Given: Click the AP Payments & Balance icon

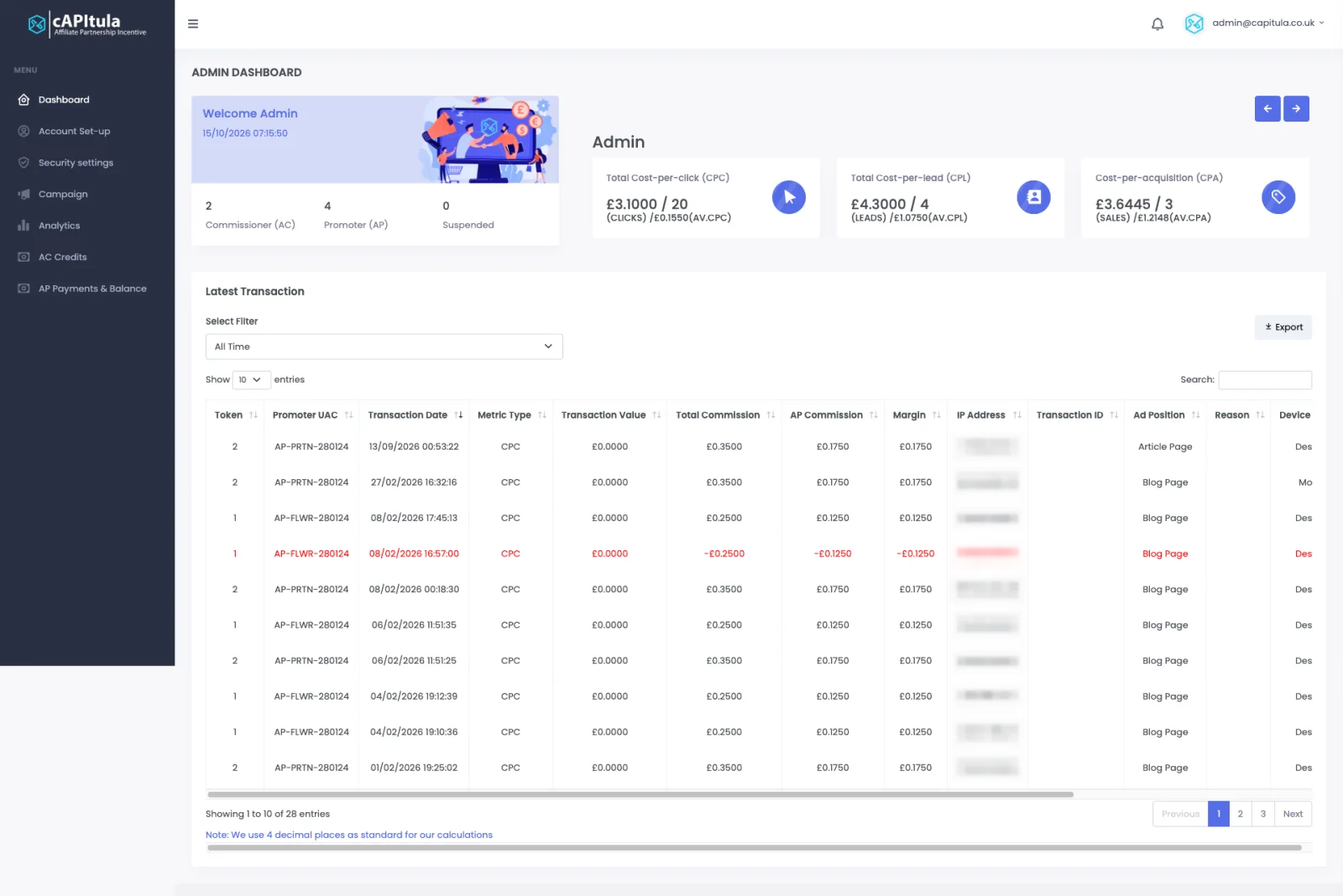Looking at the screenshot, I should [24, 289].
